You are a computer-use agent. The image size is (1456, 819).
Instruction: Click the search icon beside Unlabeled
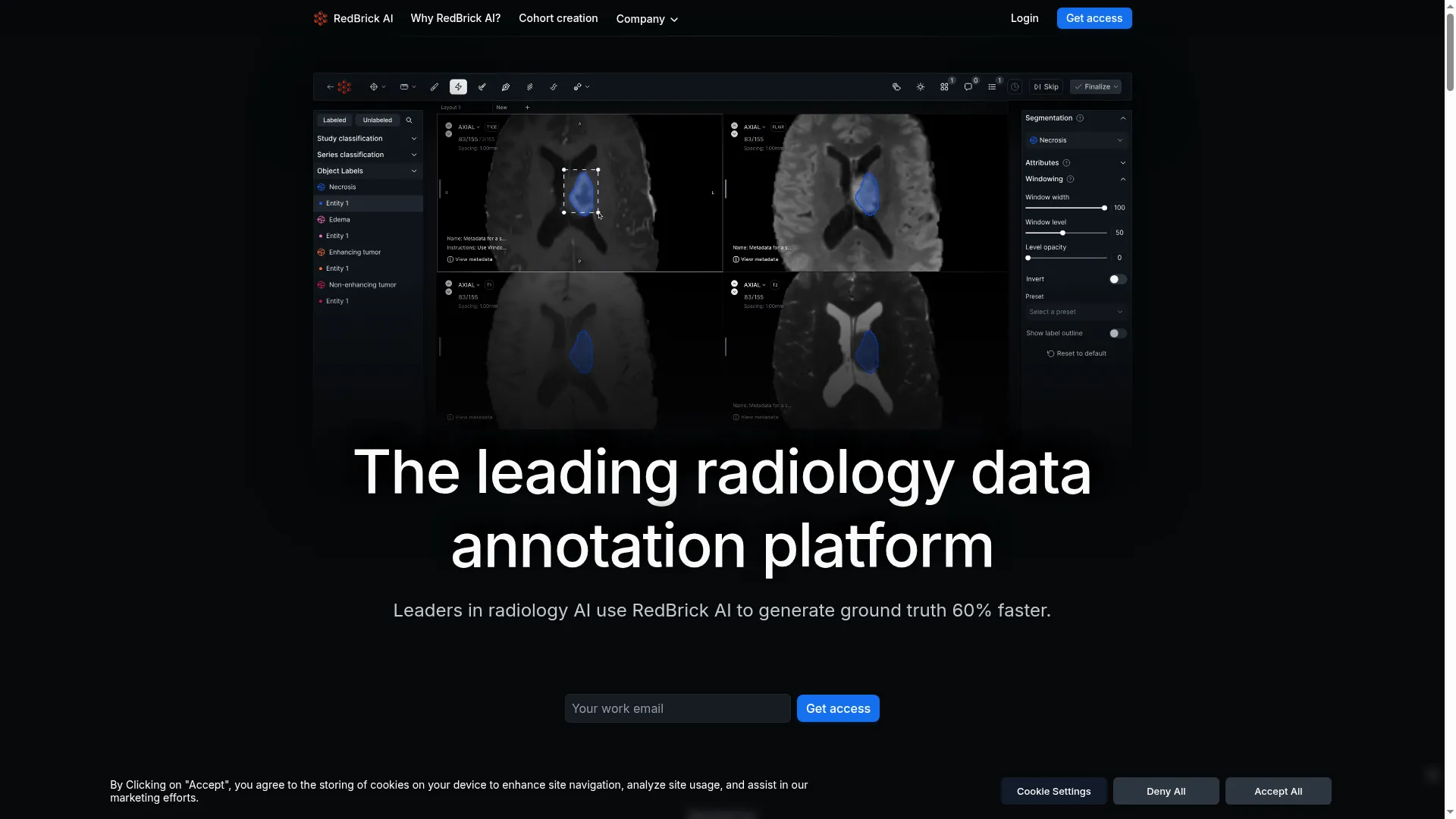409,120
